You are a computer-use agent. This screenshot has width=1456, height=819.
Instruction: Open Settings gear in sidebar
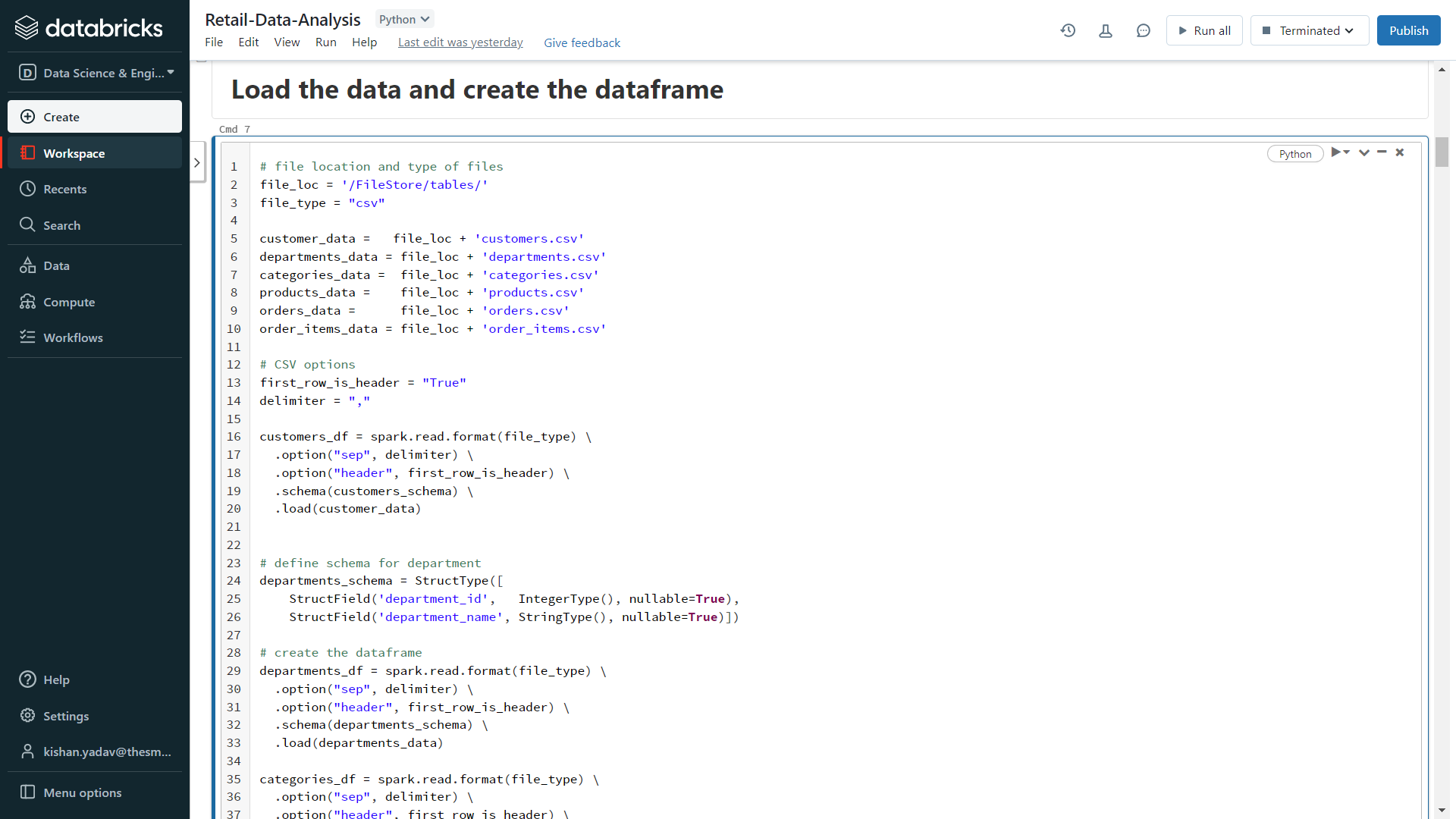(28, 716)
